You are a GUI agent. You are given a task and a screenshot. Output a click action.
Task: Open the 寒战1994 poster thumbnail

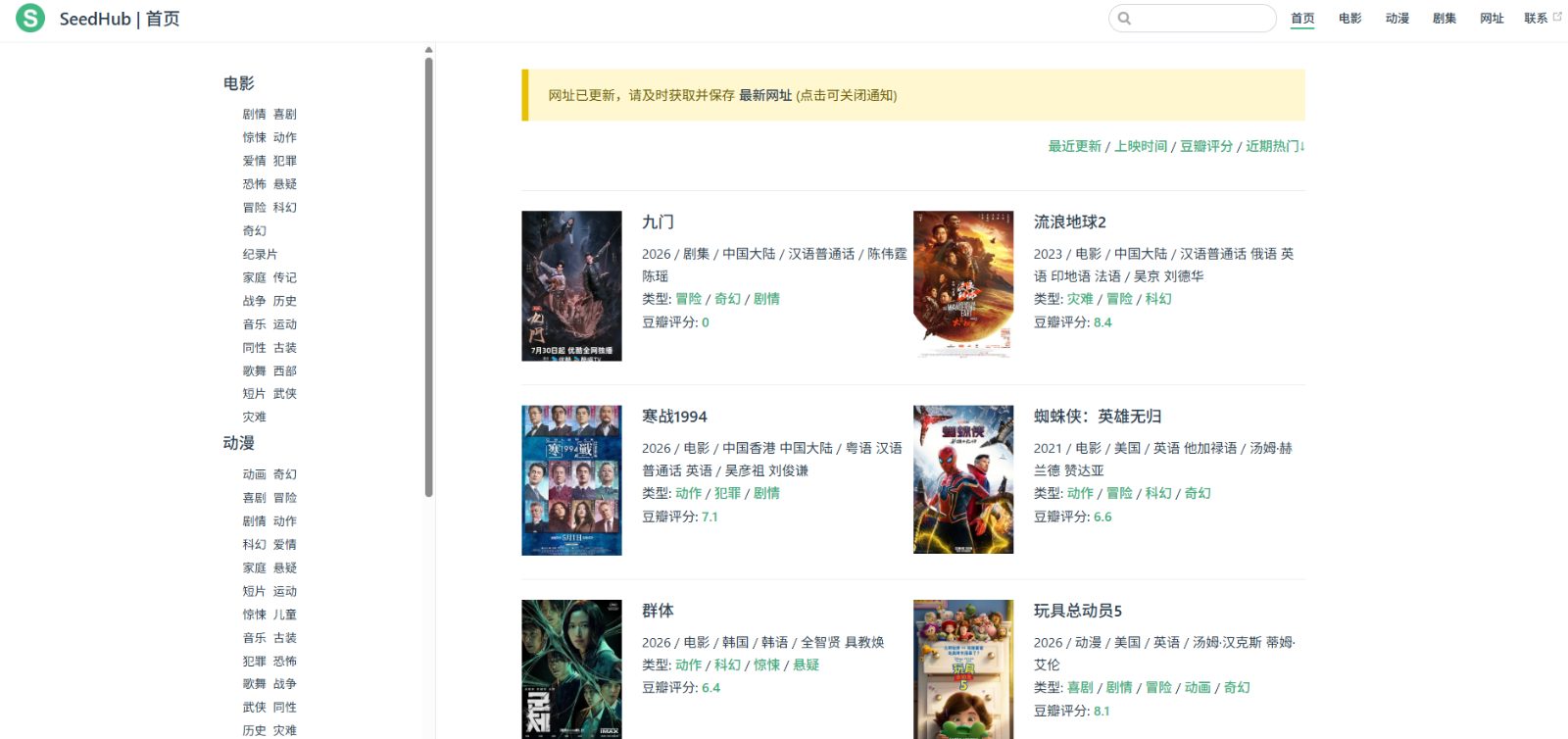571,480
